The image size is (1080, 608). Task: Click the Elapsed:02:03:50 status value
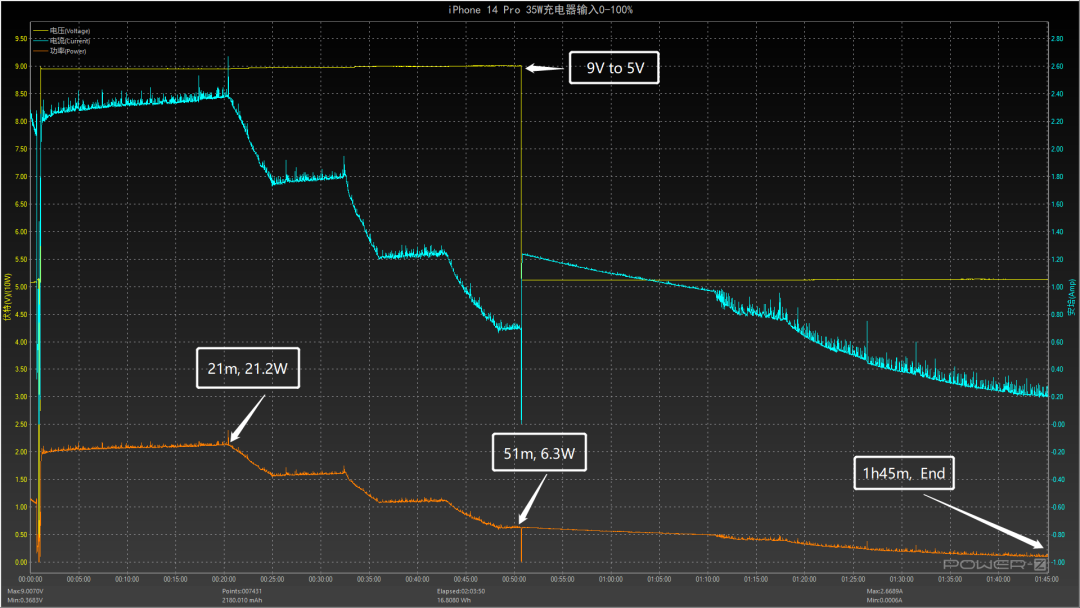pos(461,591)
